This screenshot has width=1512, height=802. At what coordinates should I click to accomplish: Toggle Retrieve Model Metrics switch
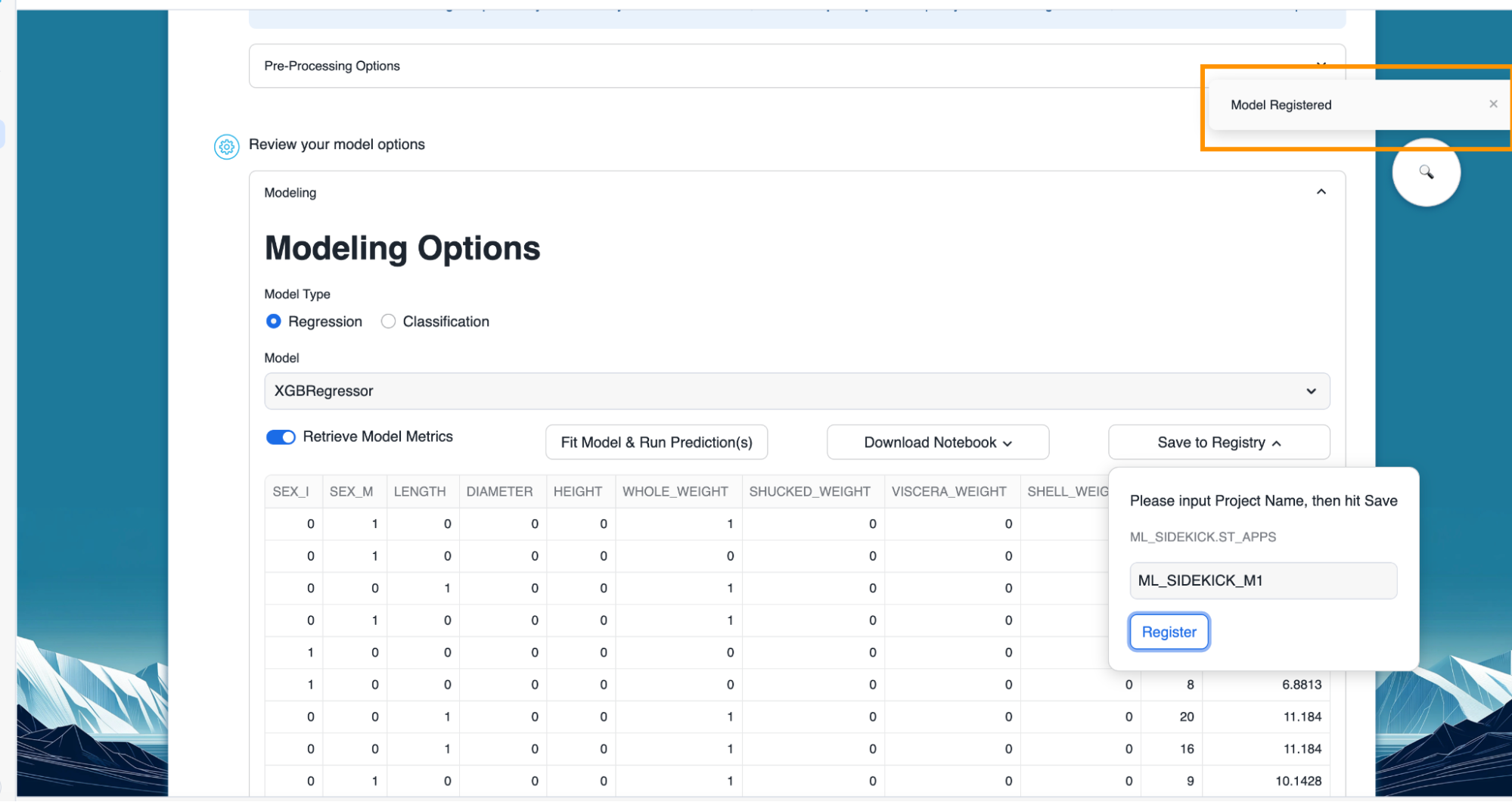pyautogui.click(x=281, y=437)
